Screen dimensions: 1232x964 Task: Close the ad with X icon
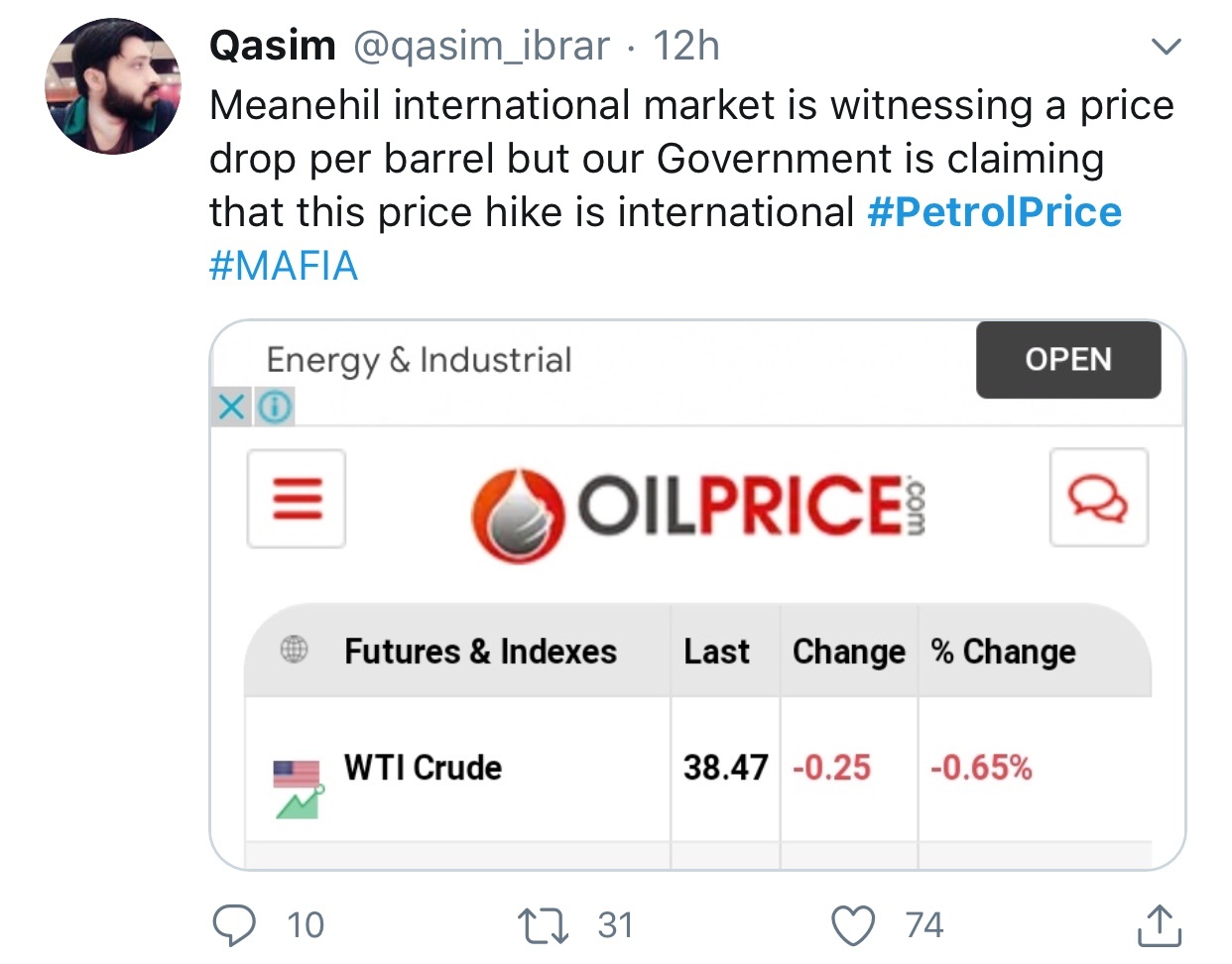231,407
